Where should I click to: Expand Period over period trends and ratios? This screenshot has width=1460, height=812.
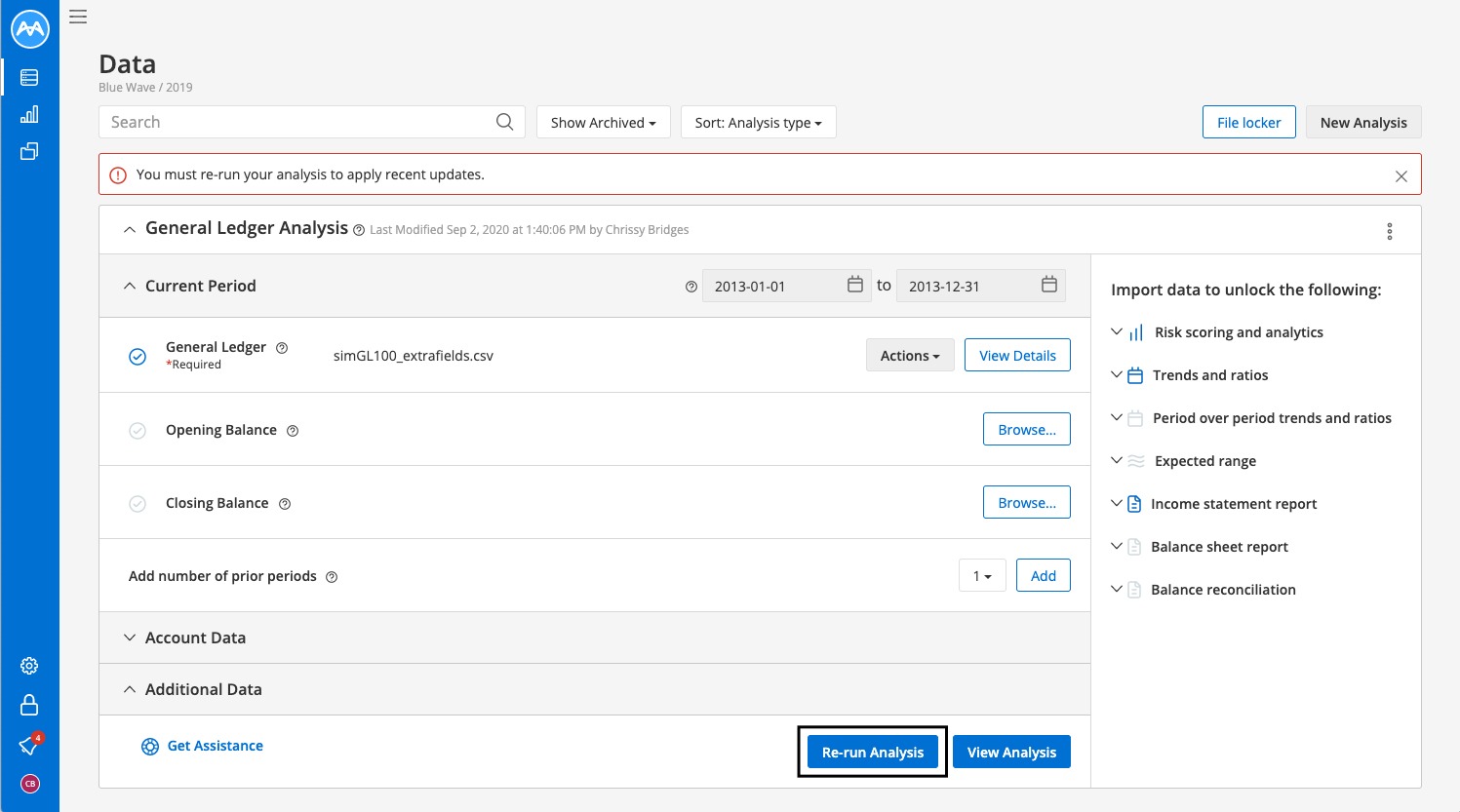pyautogui.click(x=1118, y=417)
